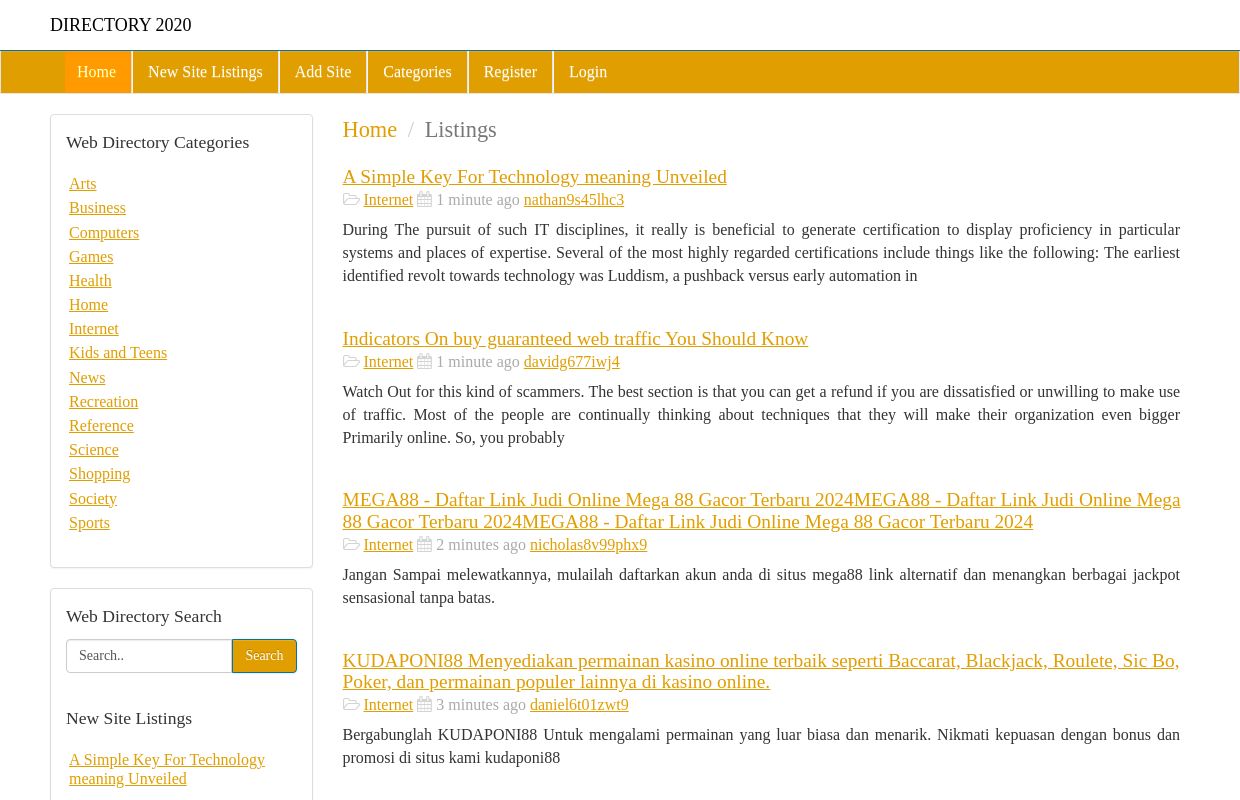1240x800 pixels.
Task: Click the breadcrumb Home link
Action: [369, 129]
